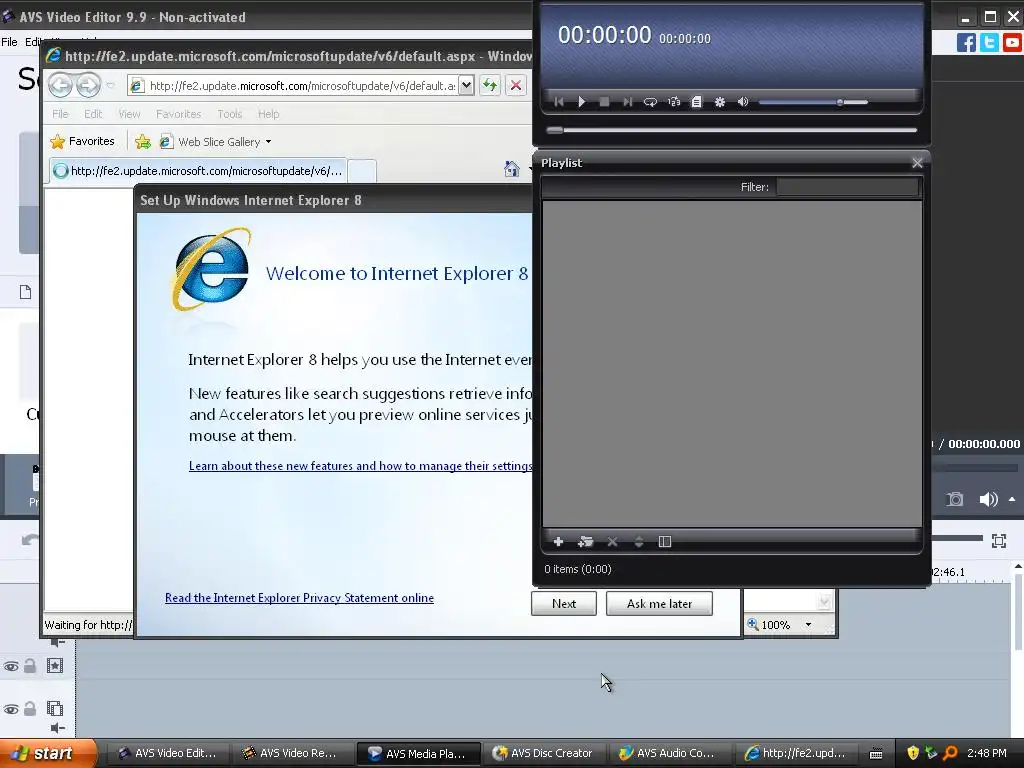
Task: Click the Internet Explorer Back button
Action: [x=61, y=85]
